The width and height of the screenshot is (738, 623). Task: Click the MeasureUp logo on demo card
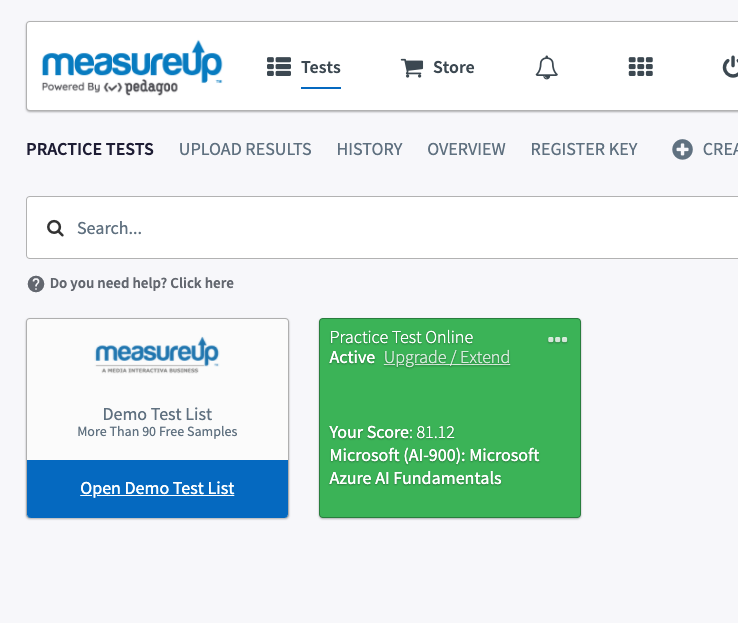157,356
